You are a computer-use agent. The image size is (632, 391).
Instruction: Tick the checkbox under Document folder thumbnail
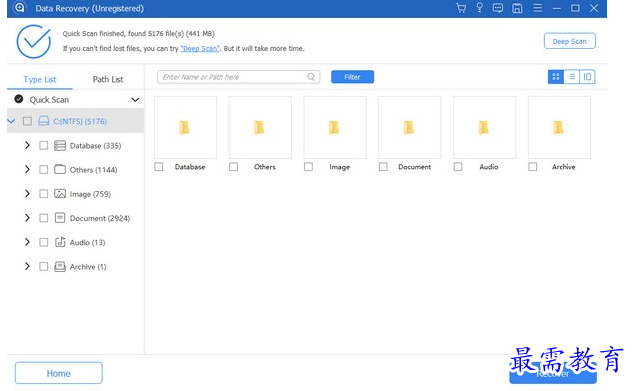(383, 166)
